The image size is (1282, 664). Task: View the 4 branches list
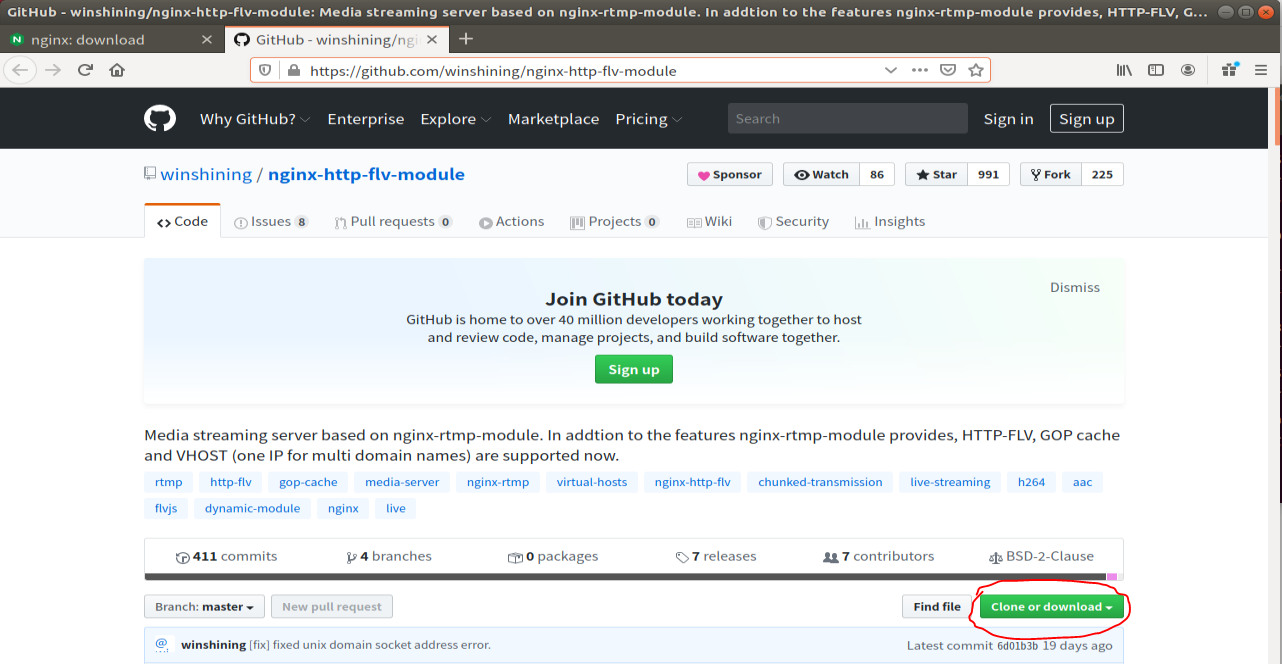click(x=389, y=556)
